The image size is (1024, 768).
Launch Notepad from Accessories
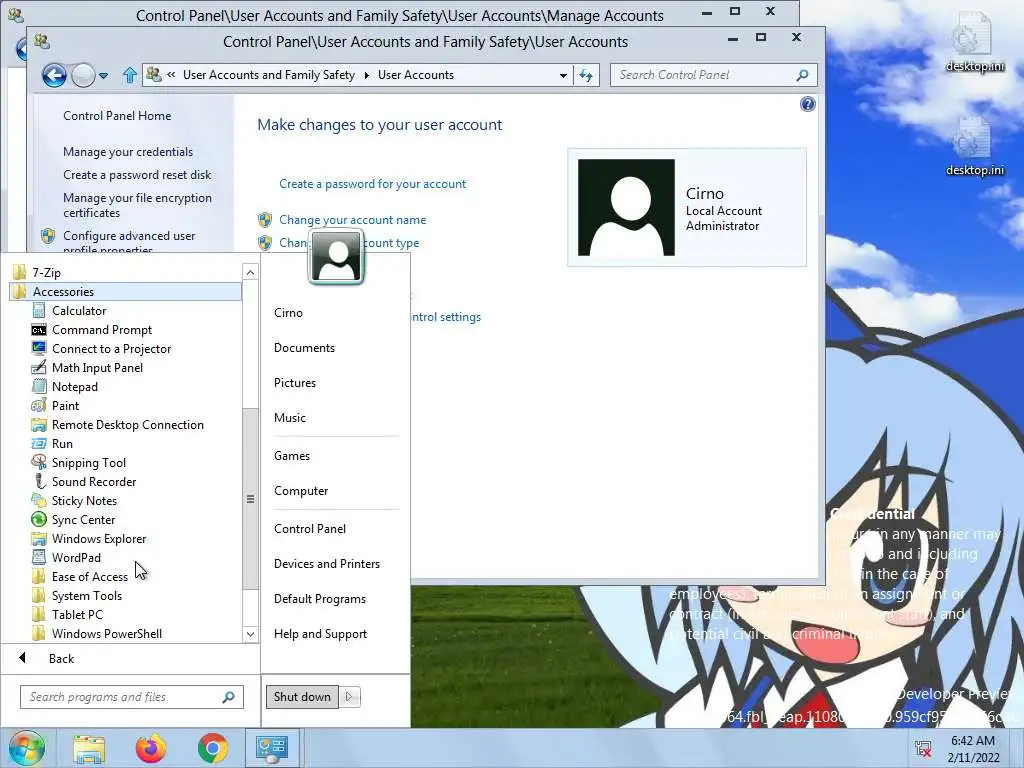pyautogui.click(x=74, y=387)
